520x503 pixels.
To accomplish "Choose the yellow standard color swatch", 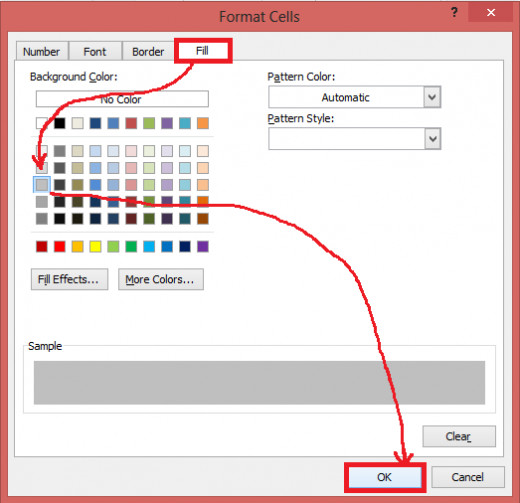I will (x=95, y=247).
